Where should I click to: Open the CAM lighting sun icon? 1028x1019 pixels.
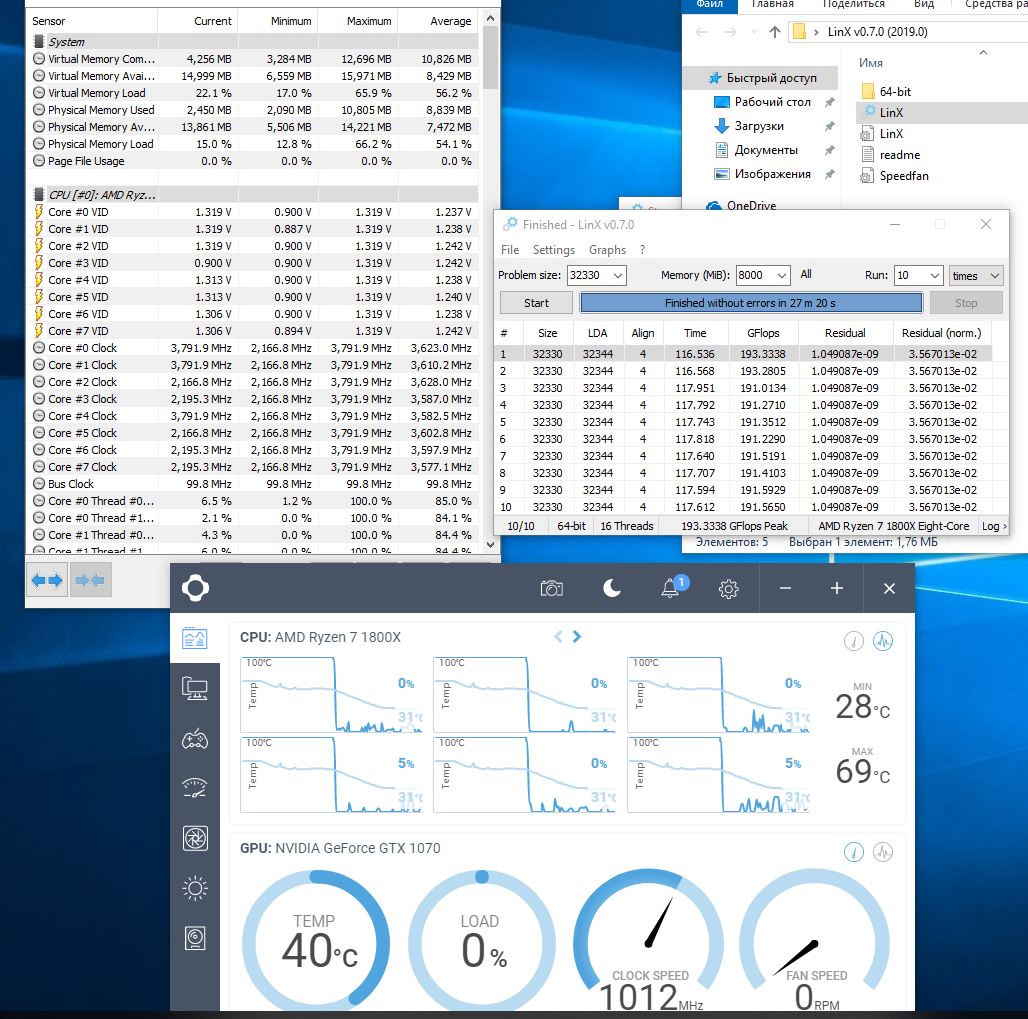(195, 889)
